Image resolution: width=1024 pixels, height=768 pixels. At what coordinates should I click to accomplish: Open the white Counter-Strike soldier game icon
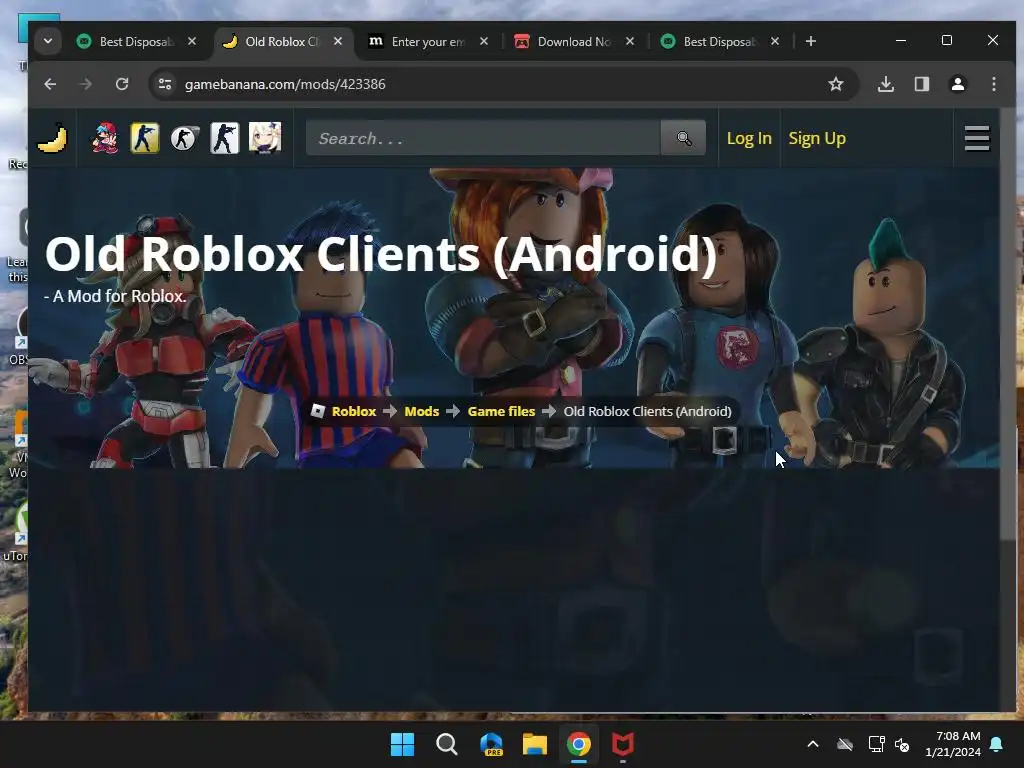(x=225, y=138)
